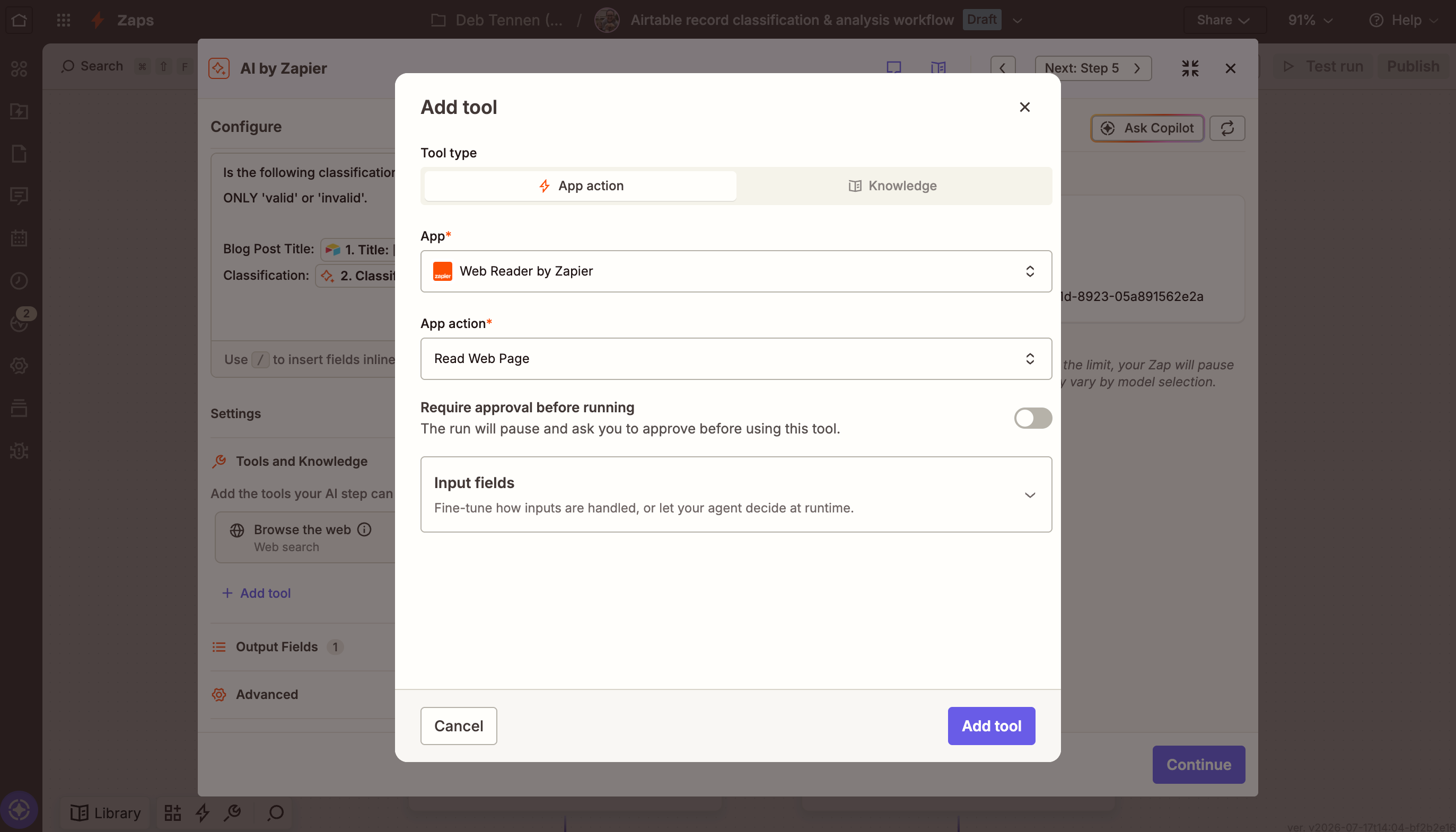The height and width of the screenshot is (832, 1456).
Task: Click the add-step grid icon in bottom toolbar
Action: [x=173, y=812]
